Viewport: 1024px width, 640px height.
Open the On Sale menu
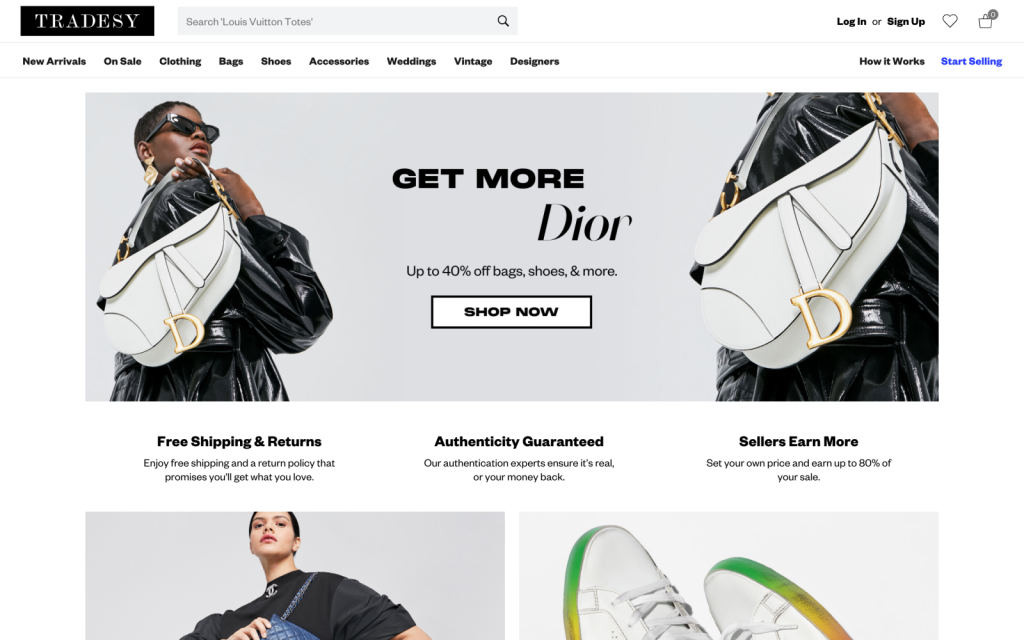click(122, 61)
